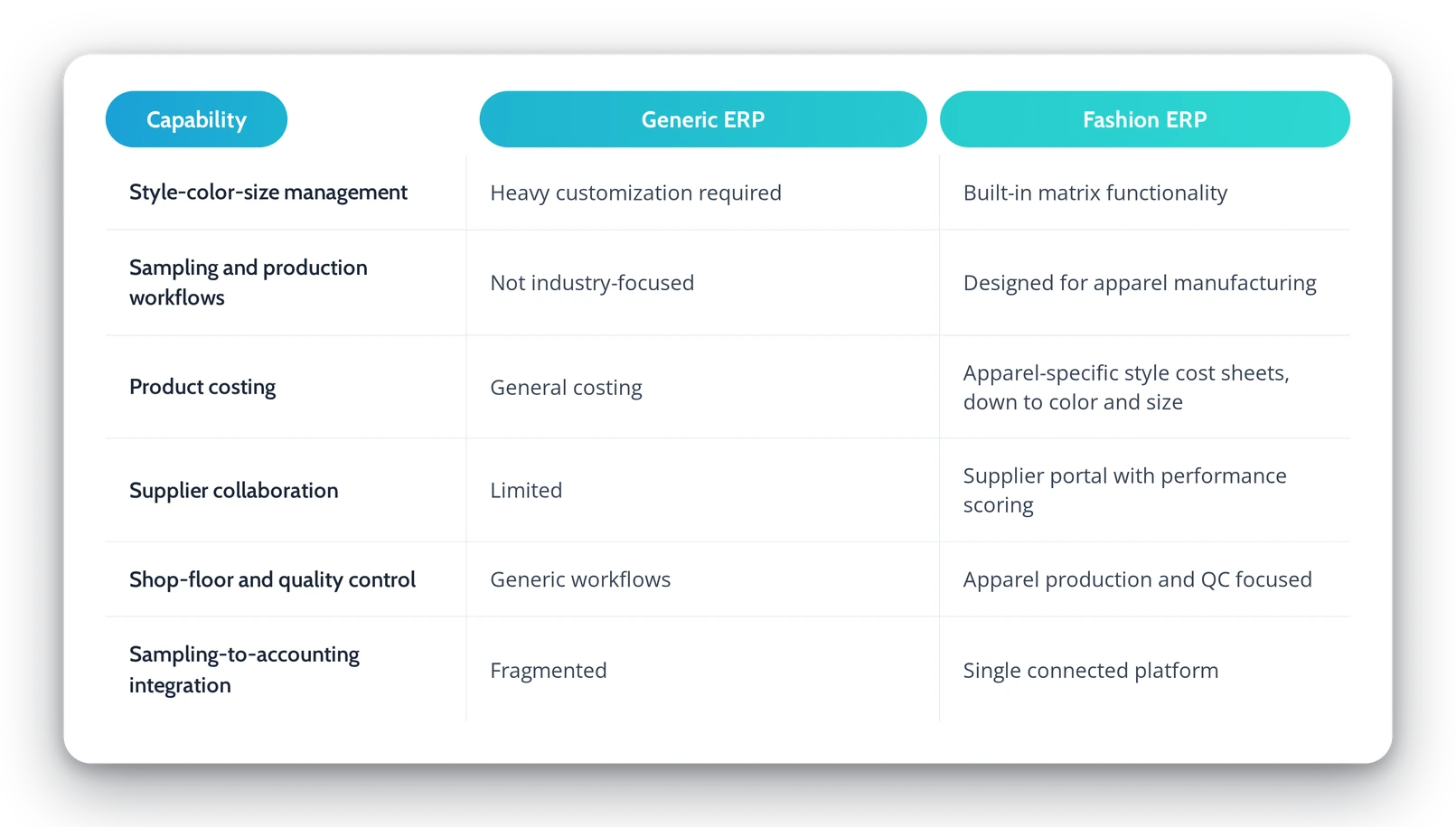Click Shop-floor and quality control label
Screen dimensions: 1456x828
(x=272, y=579)
